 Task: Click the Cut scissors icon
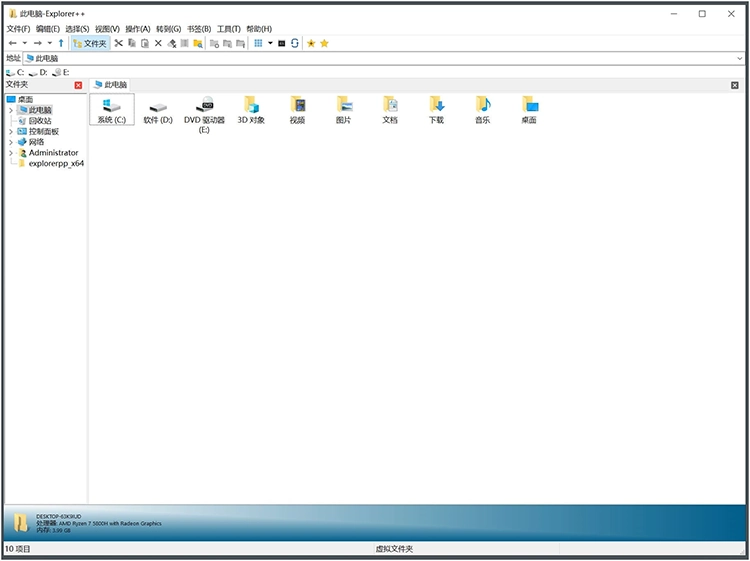click(118, 43)
